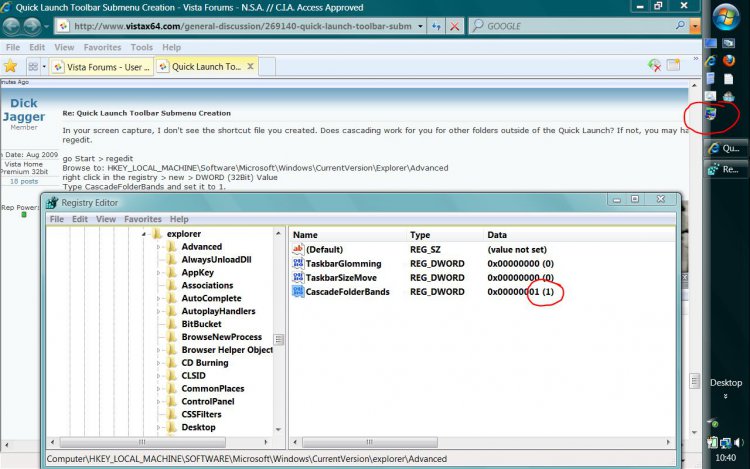
Task: Expand the CLSID registry key
Action: (x=159, y=376)
